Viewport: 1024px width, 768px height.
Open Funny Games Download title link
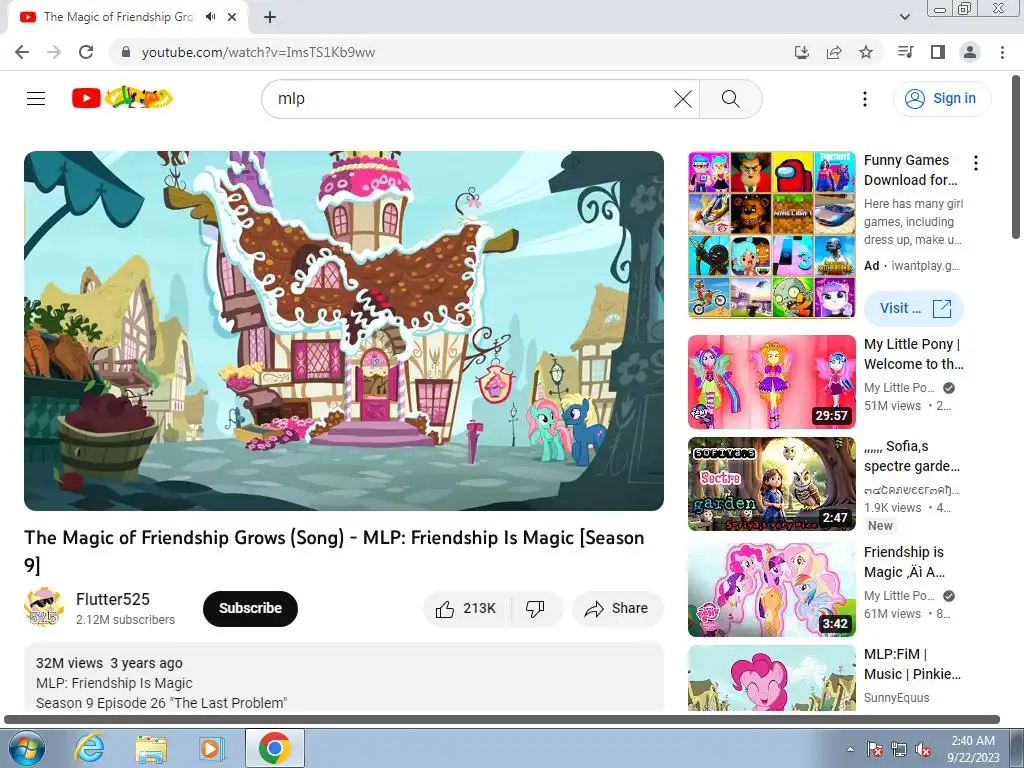click(x=910, y=170)
